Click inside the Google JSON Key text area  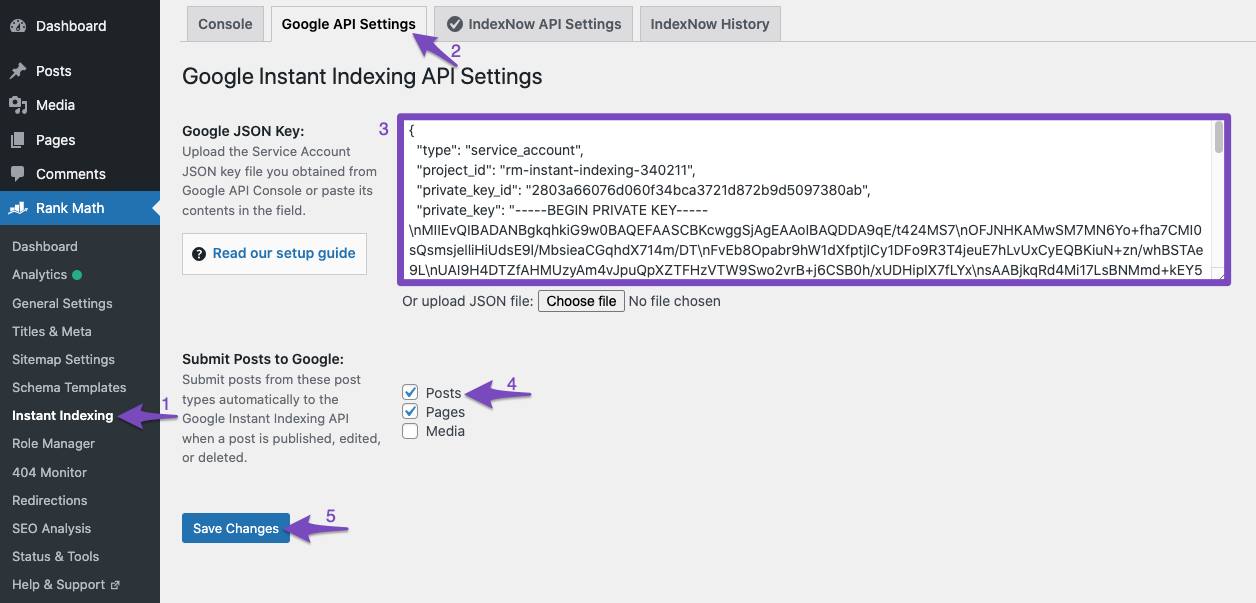point(810,200)
